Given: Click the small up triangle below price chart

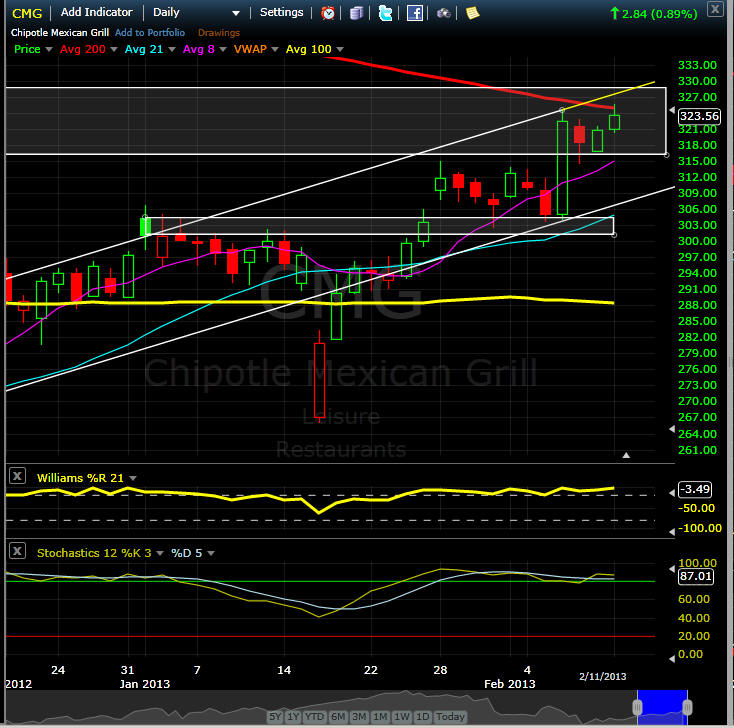Looking at the screenshot, I should [626, 455].
